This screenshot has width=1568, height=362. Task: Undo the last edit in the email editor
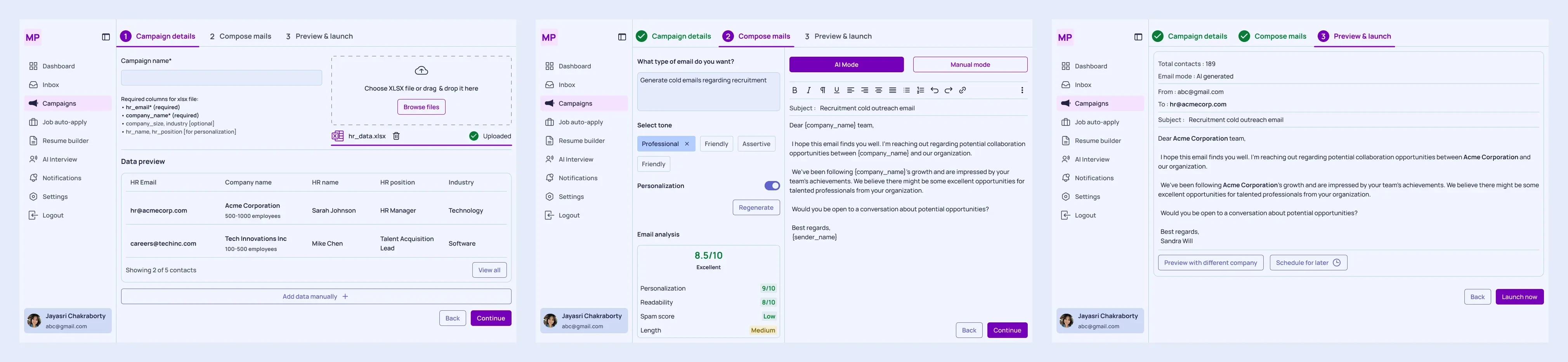pyautogui.click(x=934, y=90)
